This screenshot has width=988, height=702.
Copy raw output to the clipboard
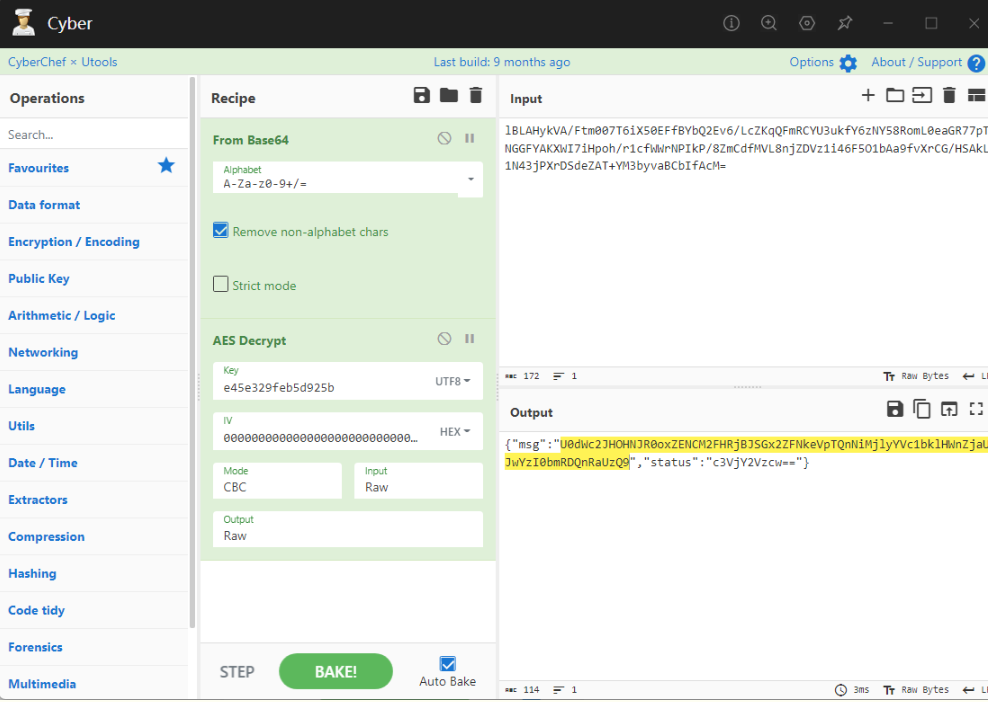922,409
